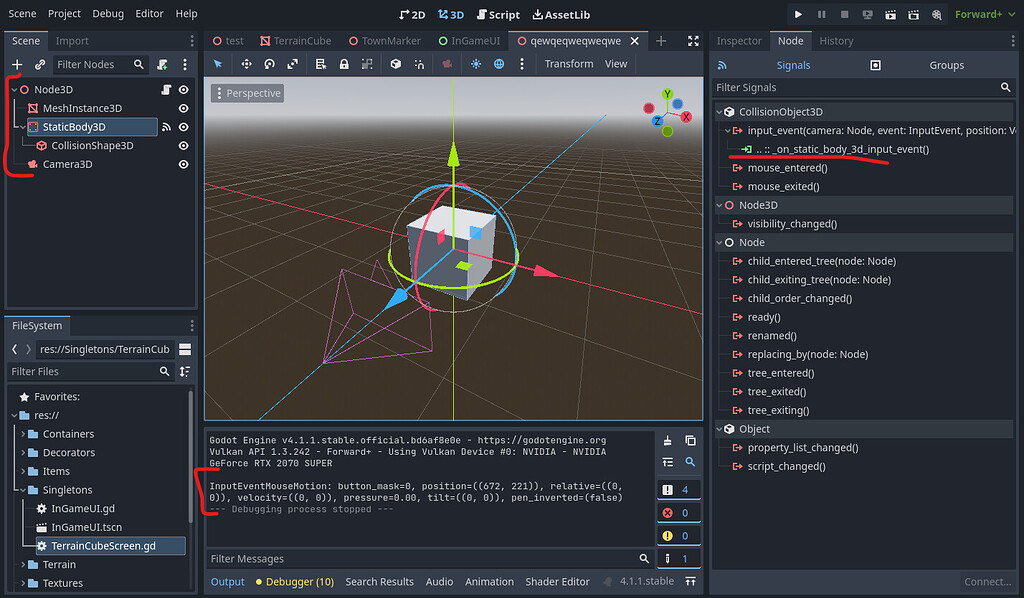Select the Move tool in the viewport toolbar
This screenshot has height=598, width=1024.
[246, 64]
